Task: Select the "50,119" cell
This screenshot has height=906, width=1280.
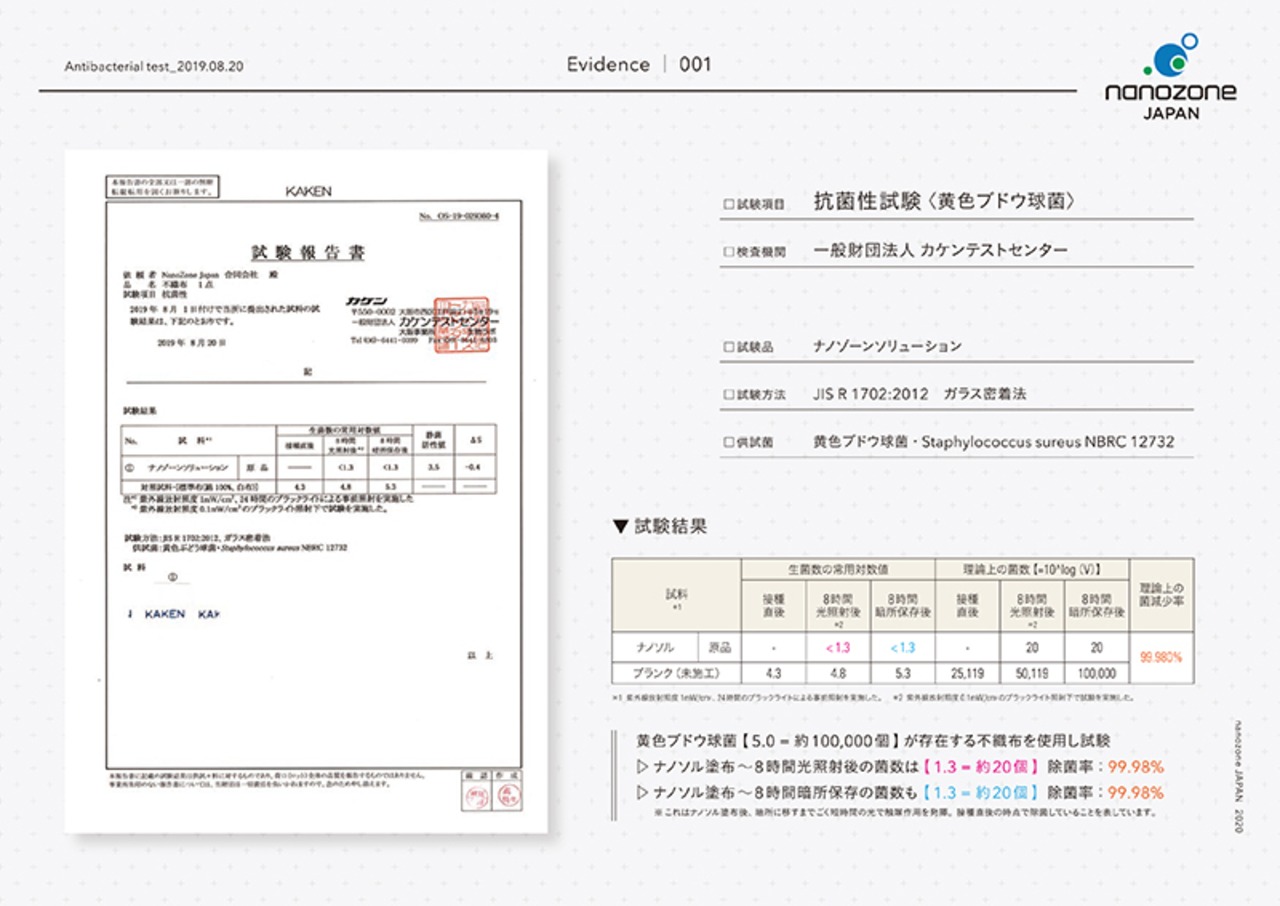Action: click(x=1032, y=673)
